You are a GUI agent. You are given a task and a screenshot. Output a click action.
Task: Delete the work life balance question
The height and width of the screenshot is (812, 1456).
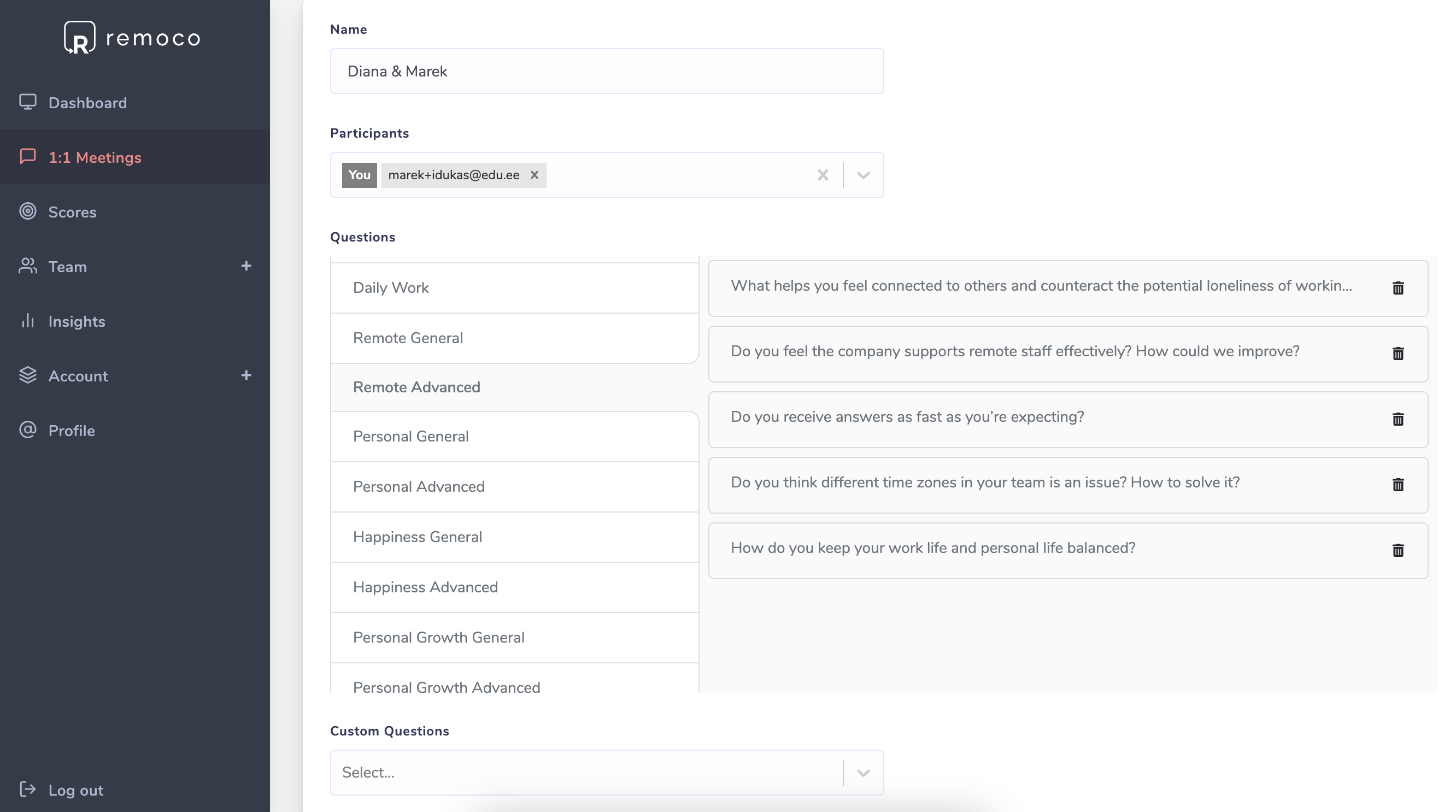click(1398, 550)
